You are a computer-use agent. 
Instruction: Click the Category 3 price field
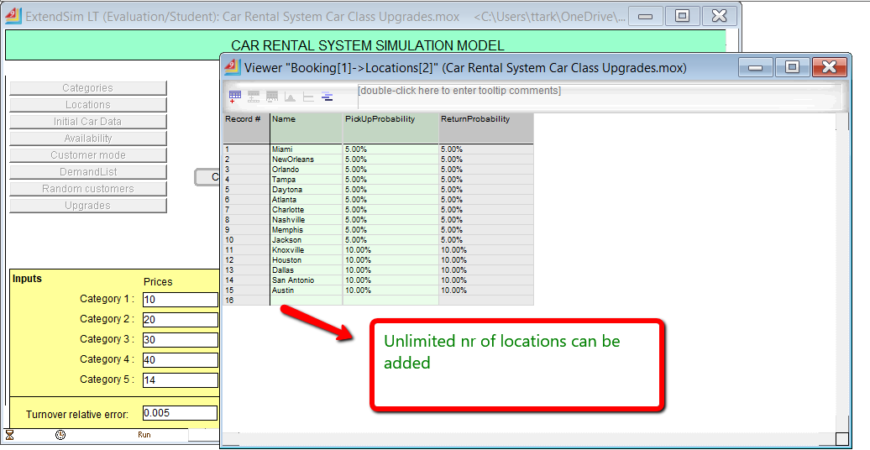(x=180, y=340)
